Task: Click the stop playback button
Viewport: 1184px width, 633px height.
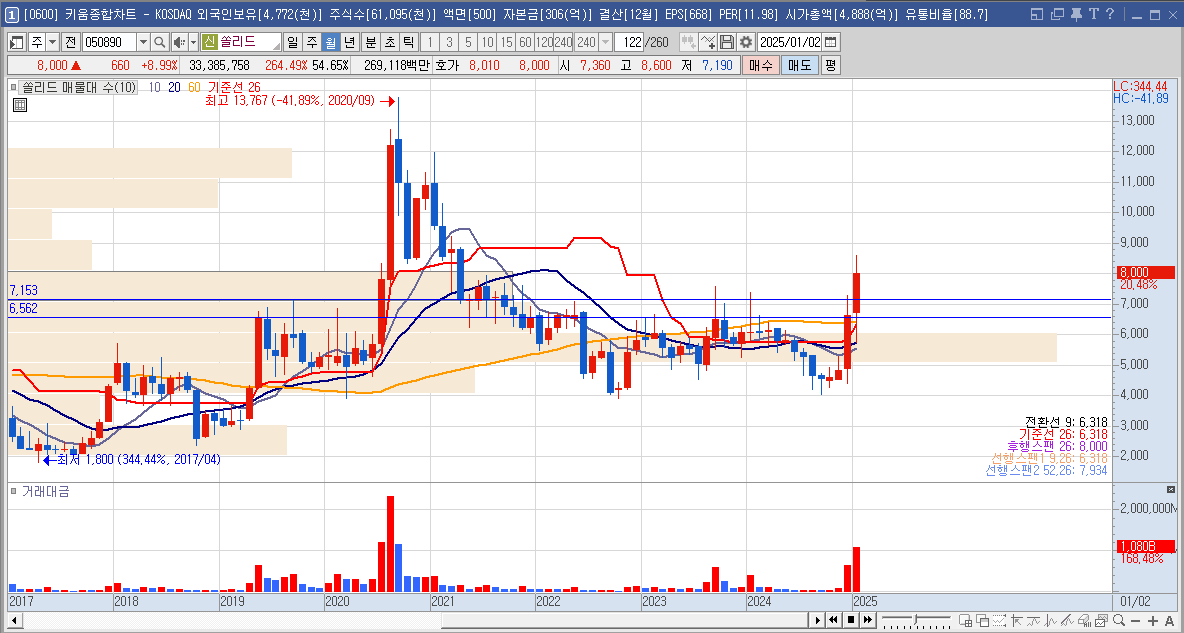Action: pos(851,620)
